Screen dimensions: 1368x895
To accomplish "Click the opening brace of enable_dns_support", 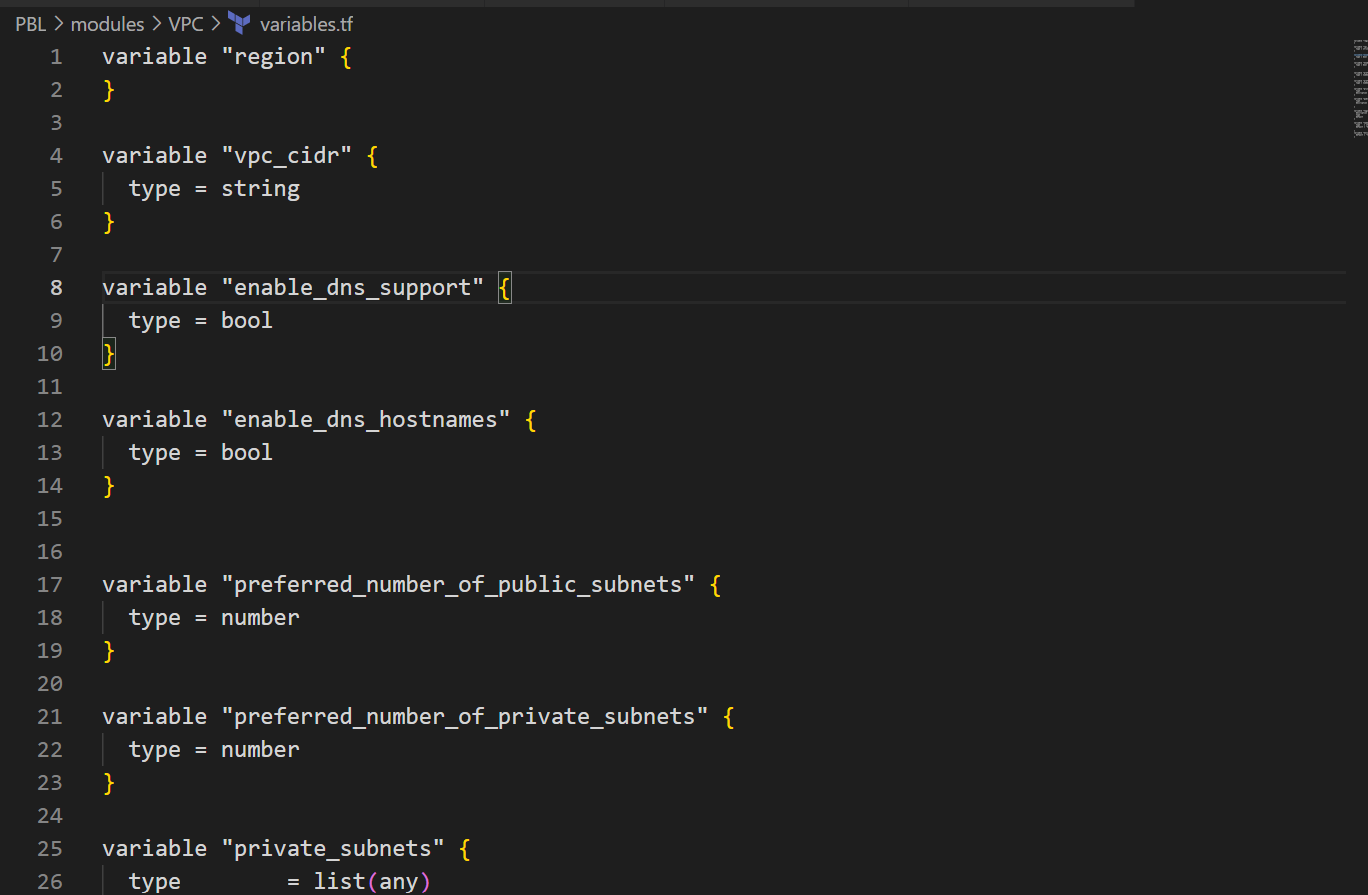I will [x=504, y=287].
